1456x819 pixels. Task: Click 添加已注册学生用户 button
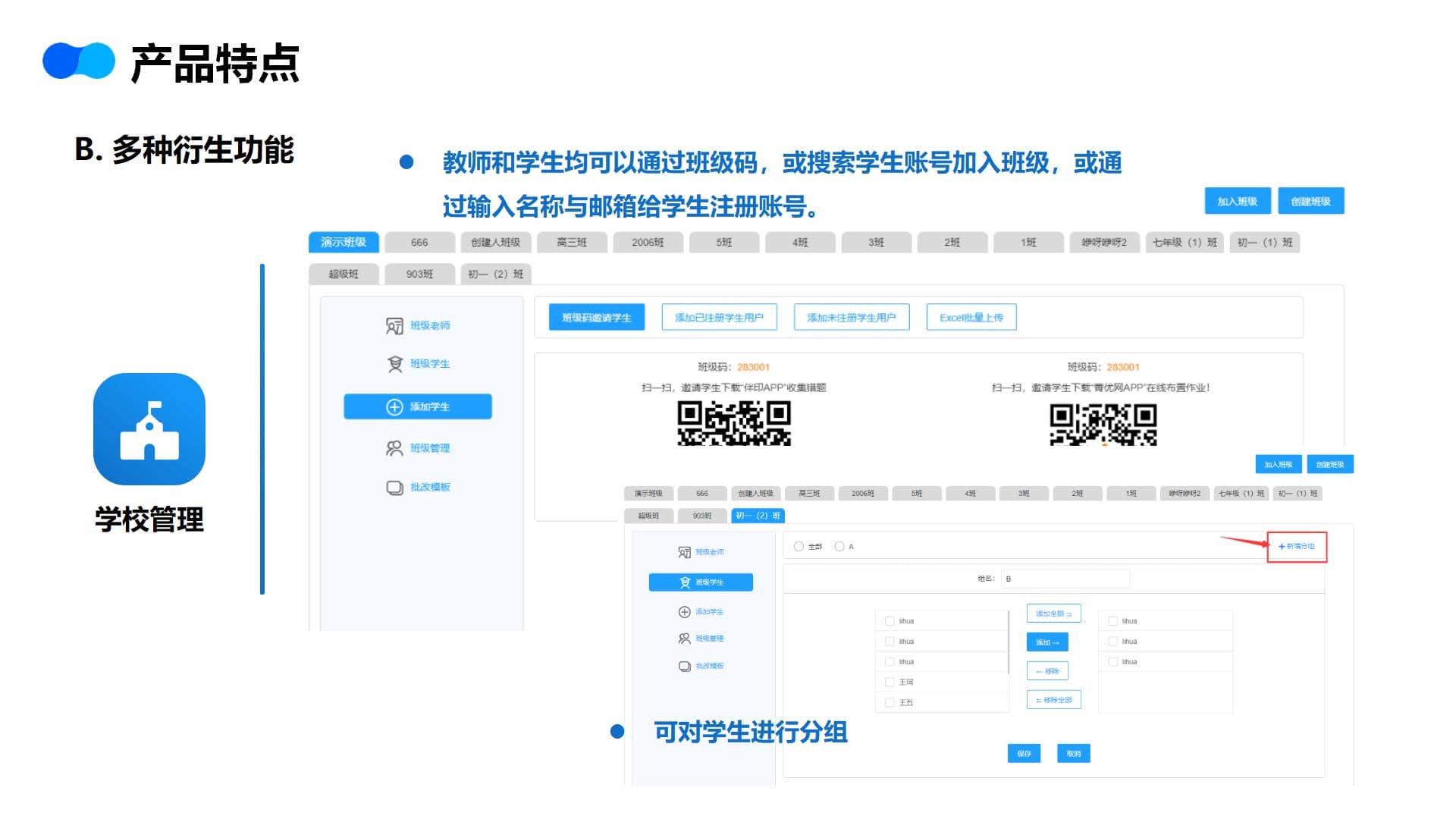(719, 318)
